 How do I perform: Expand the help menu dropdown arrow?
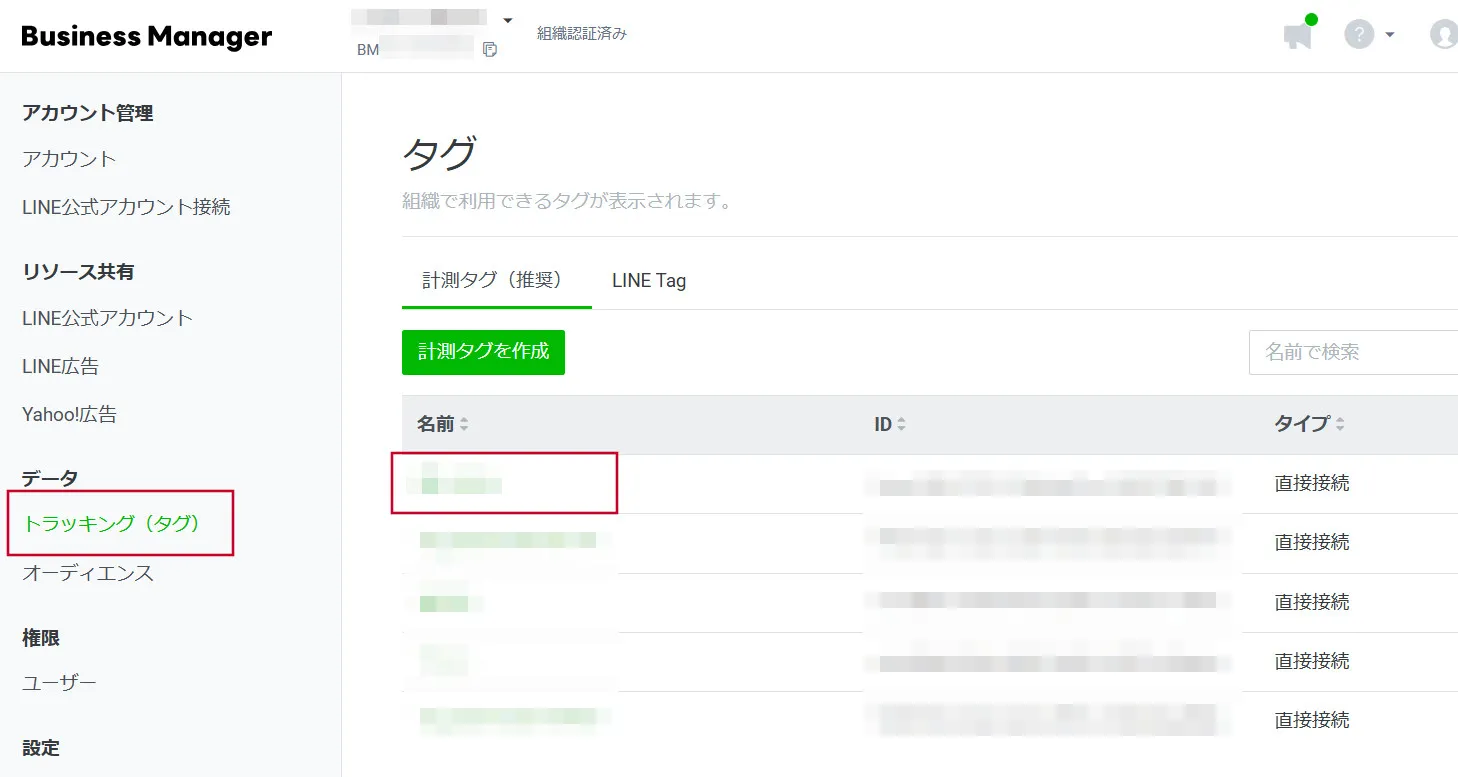pos(1390,36)
